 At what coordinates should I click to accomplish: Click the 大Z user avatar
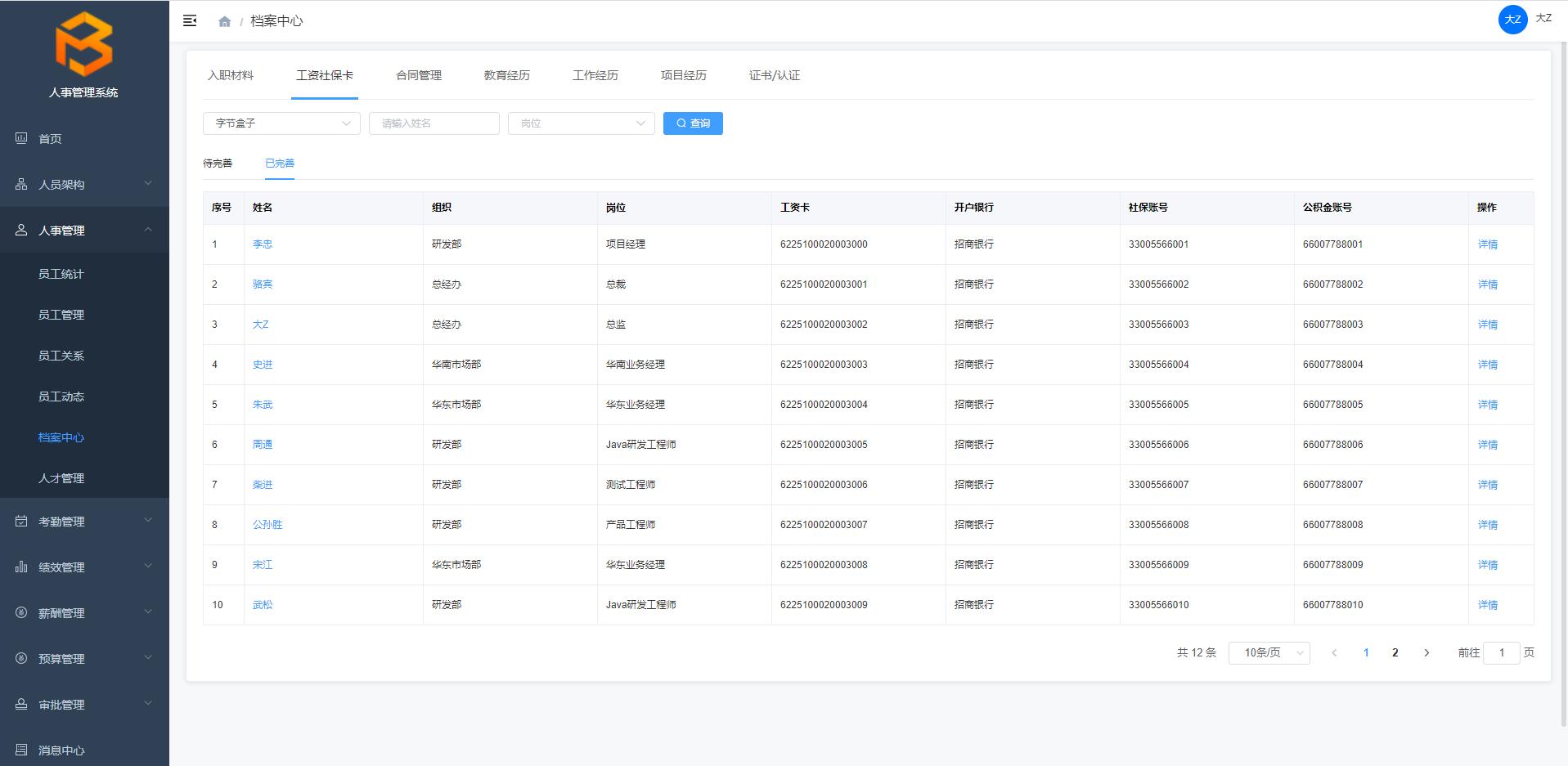pos(1512,20)
